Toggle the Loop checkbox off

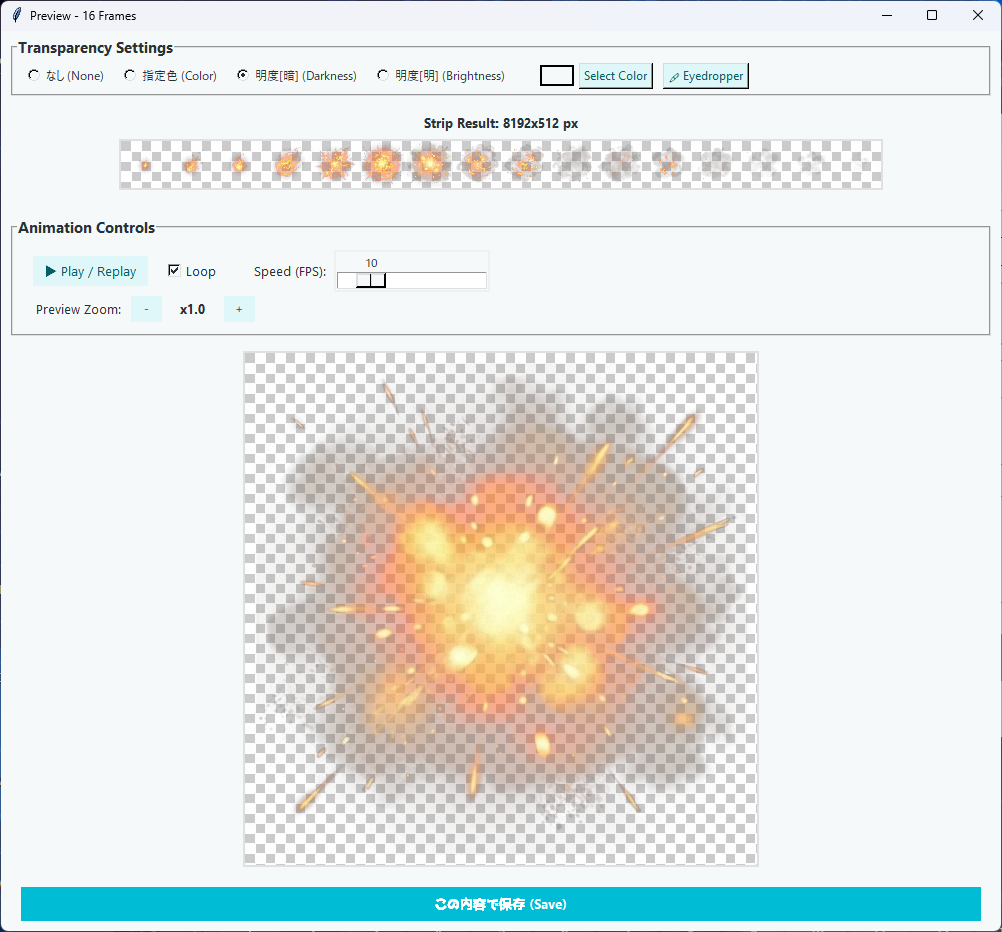pyautogui.click(x=174, y=270)
